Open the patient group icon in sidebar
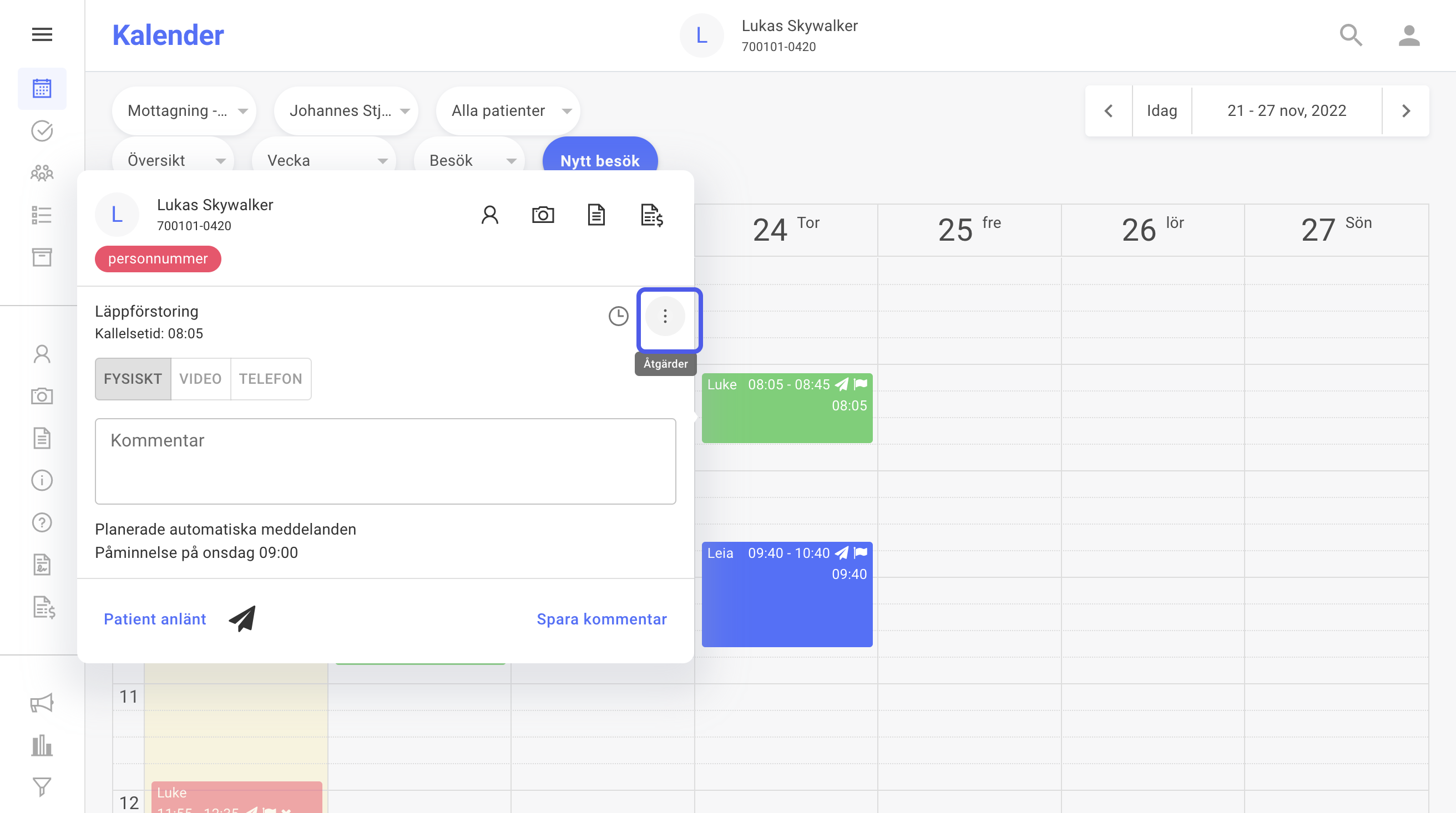This screenshot has width=1456, height=813. (42, 173)
